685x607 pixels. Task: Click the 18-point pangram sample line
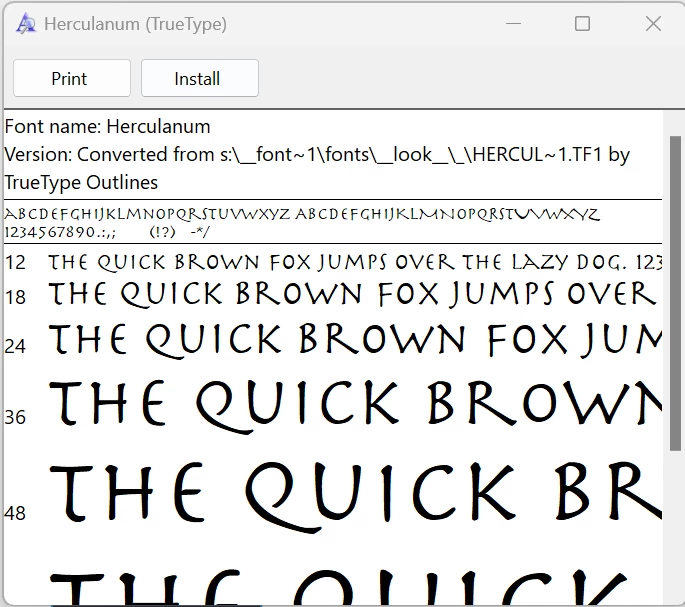[x=353, y=294]
